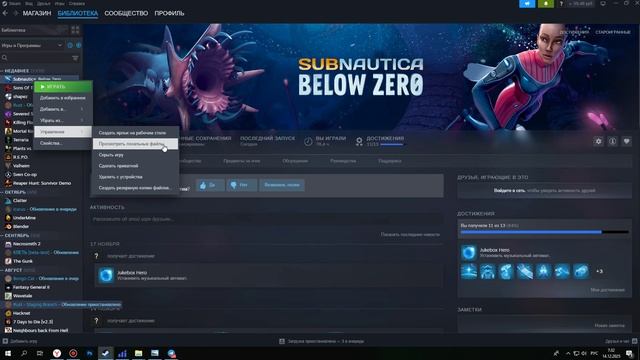Add game to favorites heart icon
The width and height of the screenshot is (640, 360).
point(626,141)
